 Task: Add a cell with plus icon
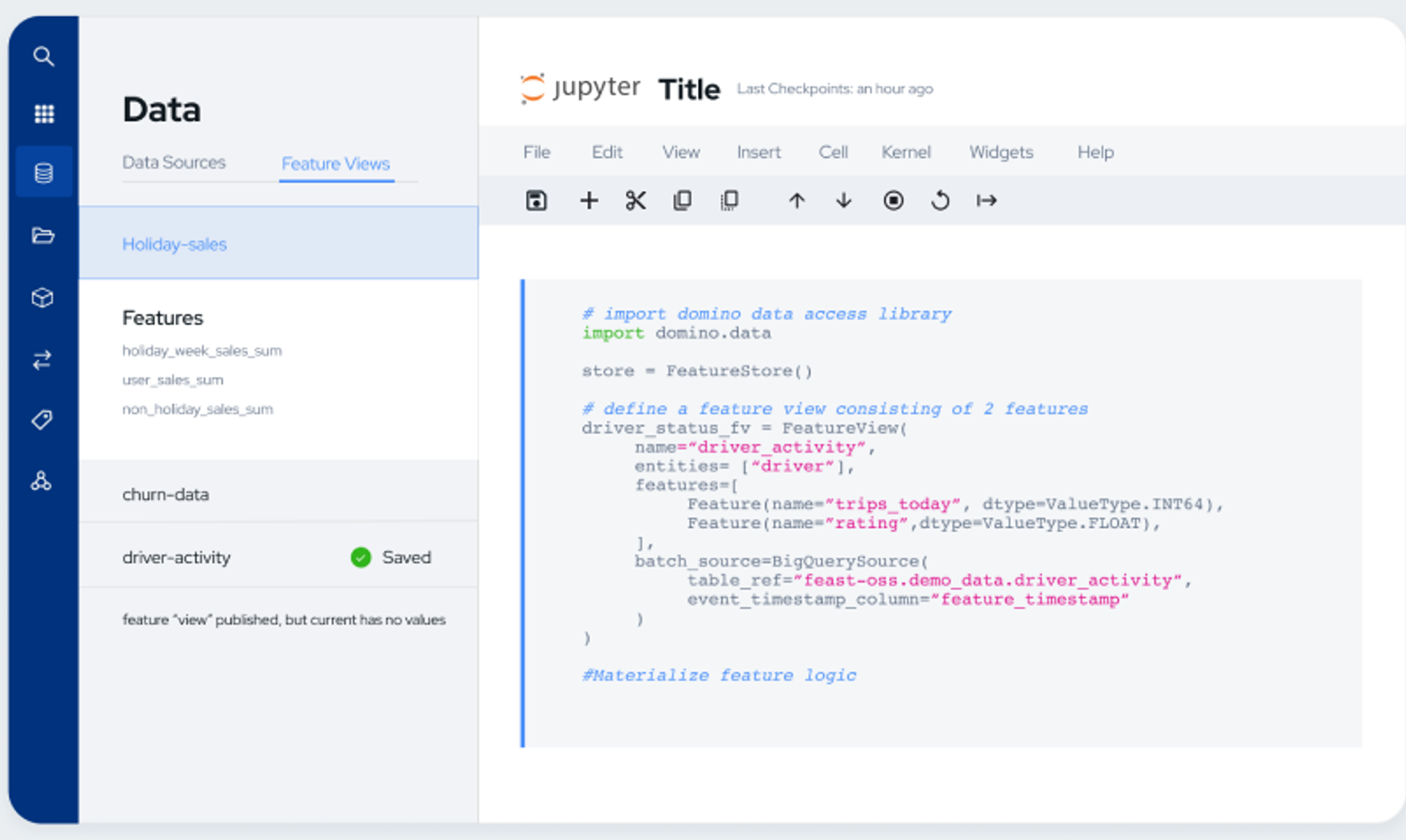(x=589, y=200)
